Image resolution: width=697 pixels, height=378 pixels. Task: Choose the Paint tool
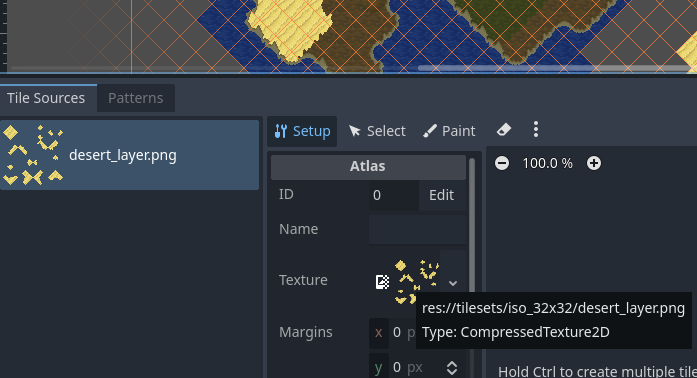(x=449, y=131)
